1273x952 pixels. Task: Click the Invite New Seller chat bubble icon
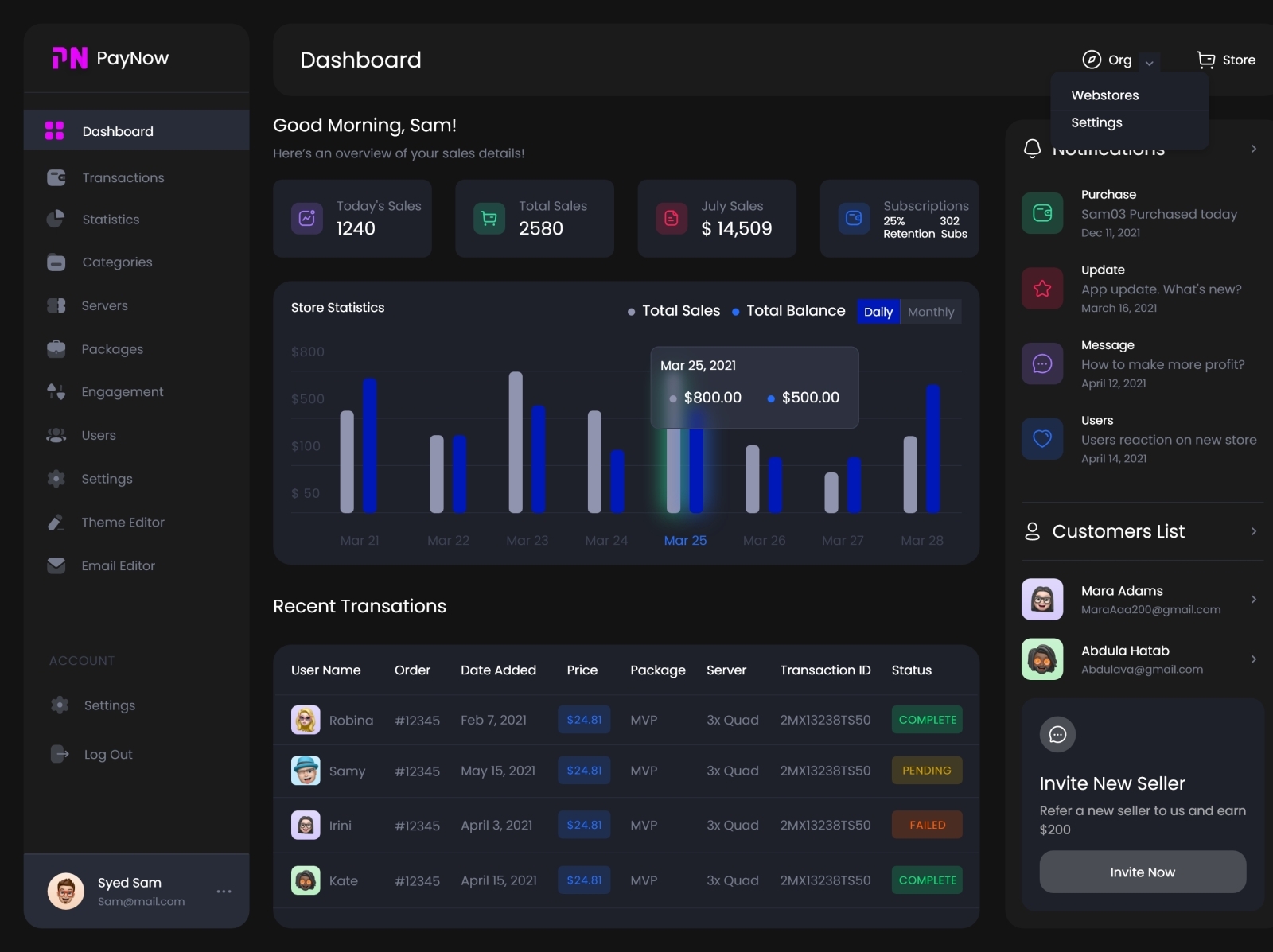click(x=1057, y=734)
